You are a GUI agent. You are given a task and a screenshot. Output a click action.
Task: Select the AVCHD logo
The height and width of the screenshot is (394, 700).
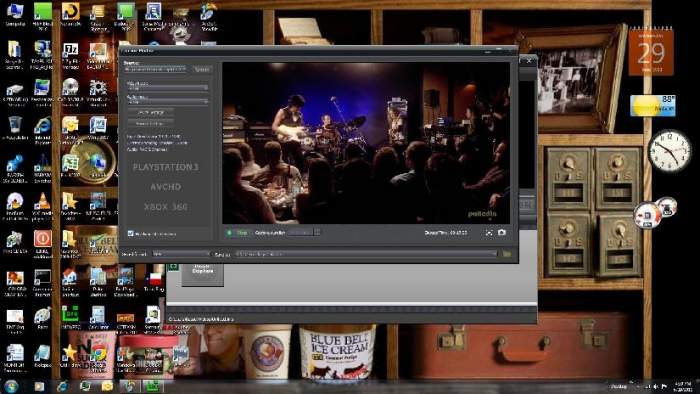(166, 187)
